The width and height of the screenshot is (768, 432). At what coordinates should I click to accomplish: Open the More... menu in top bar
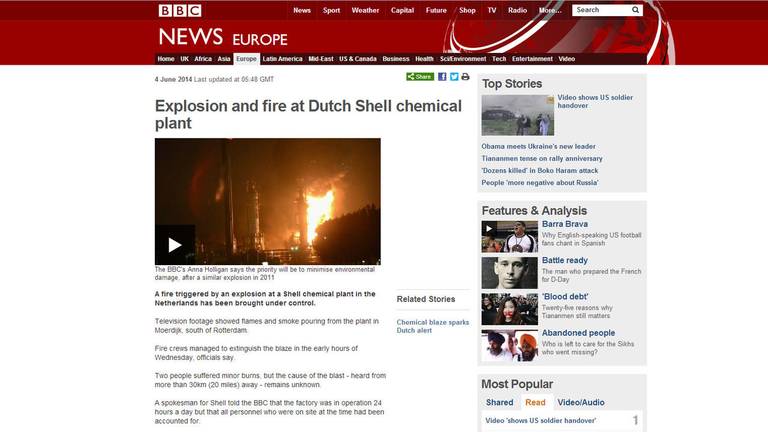click(550, 10)
